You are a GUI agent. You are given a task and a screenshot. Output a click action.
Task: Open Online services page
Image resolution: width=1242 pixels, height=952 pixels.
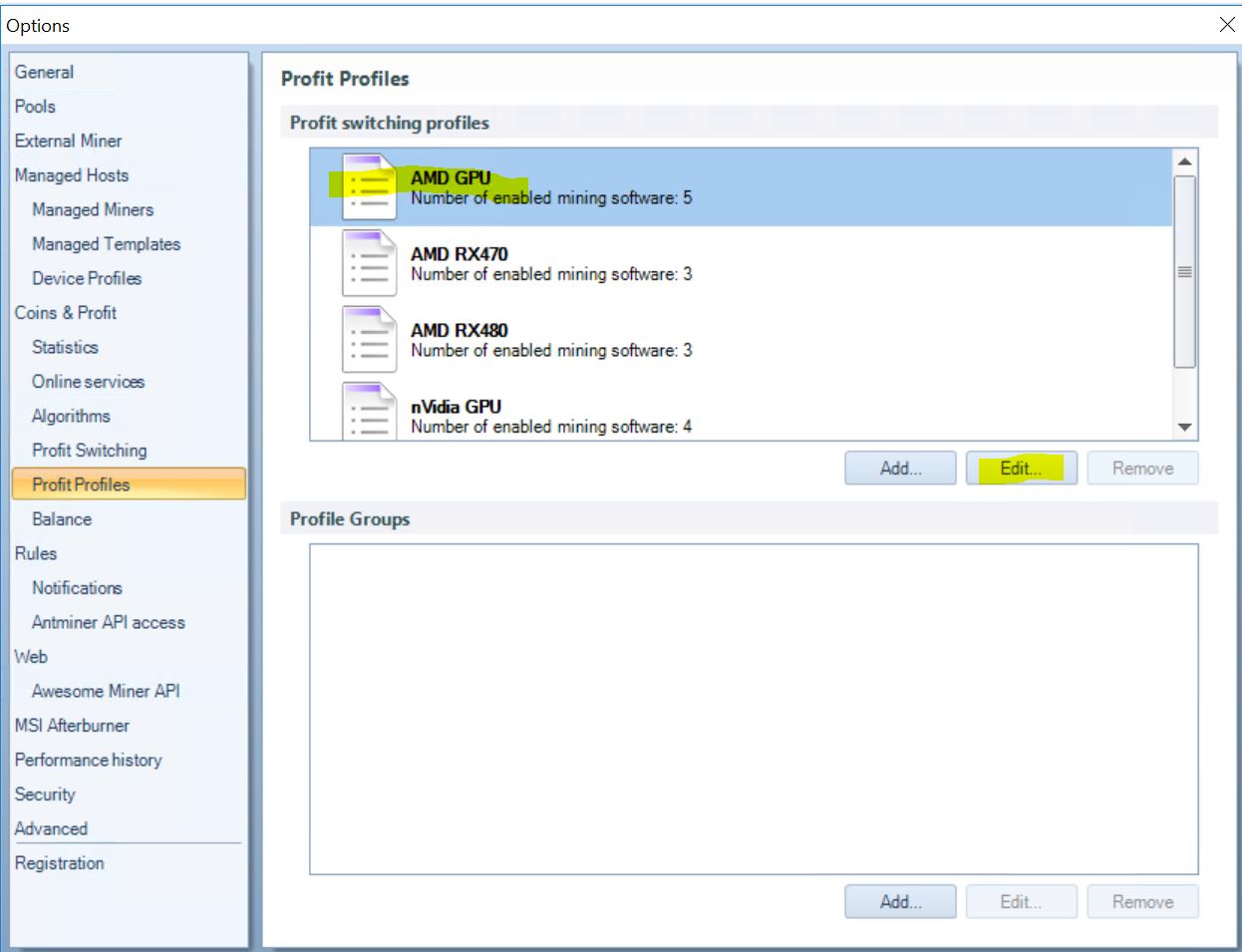tap(88, 382)
